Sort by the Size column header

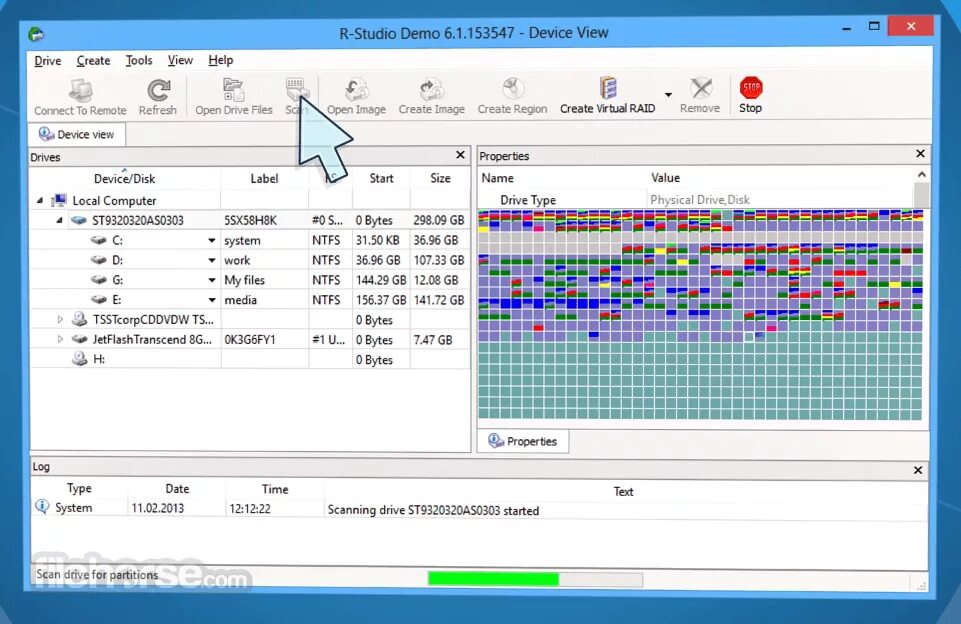pos(440,178)
